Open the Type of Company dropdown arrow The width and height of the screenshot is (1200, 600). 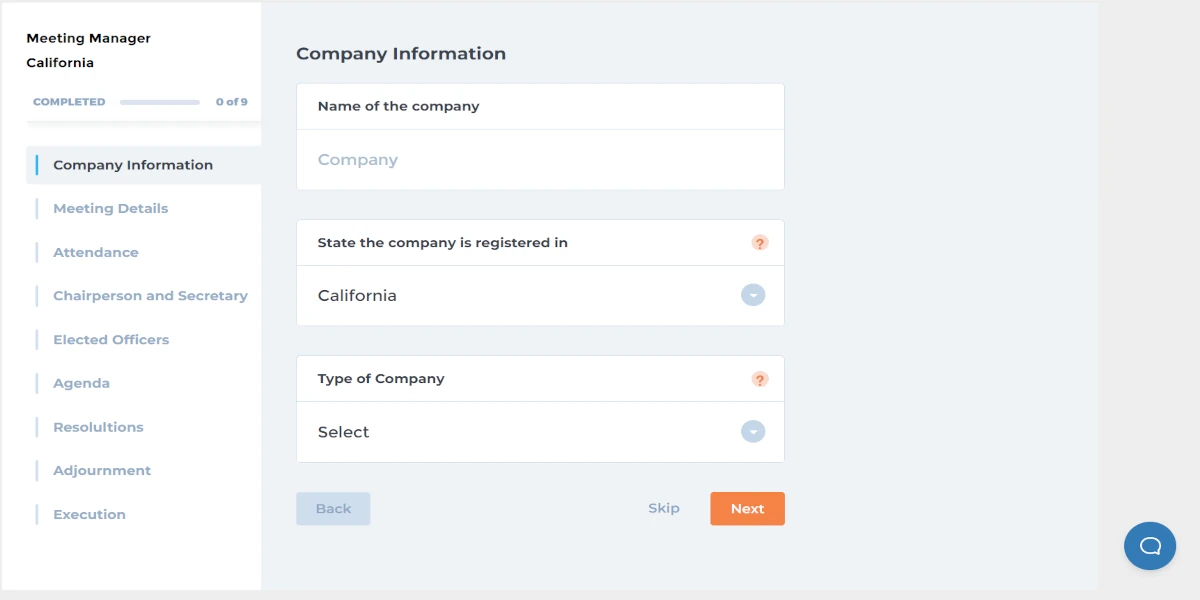coord(753,431)
